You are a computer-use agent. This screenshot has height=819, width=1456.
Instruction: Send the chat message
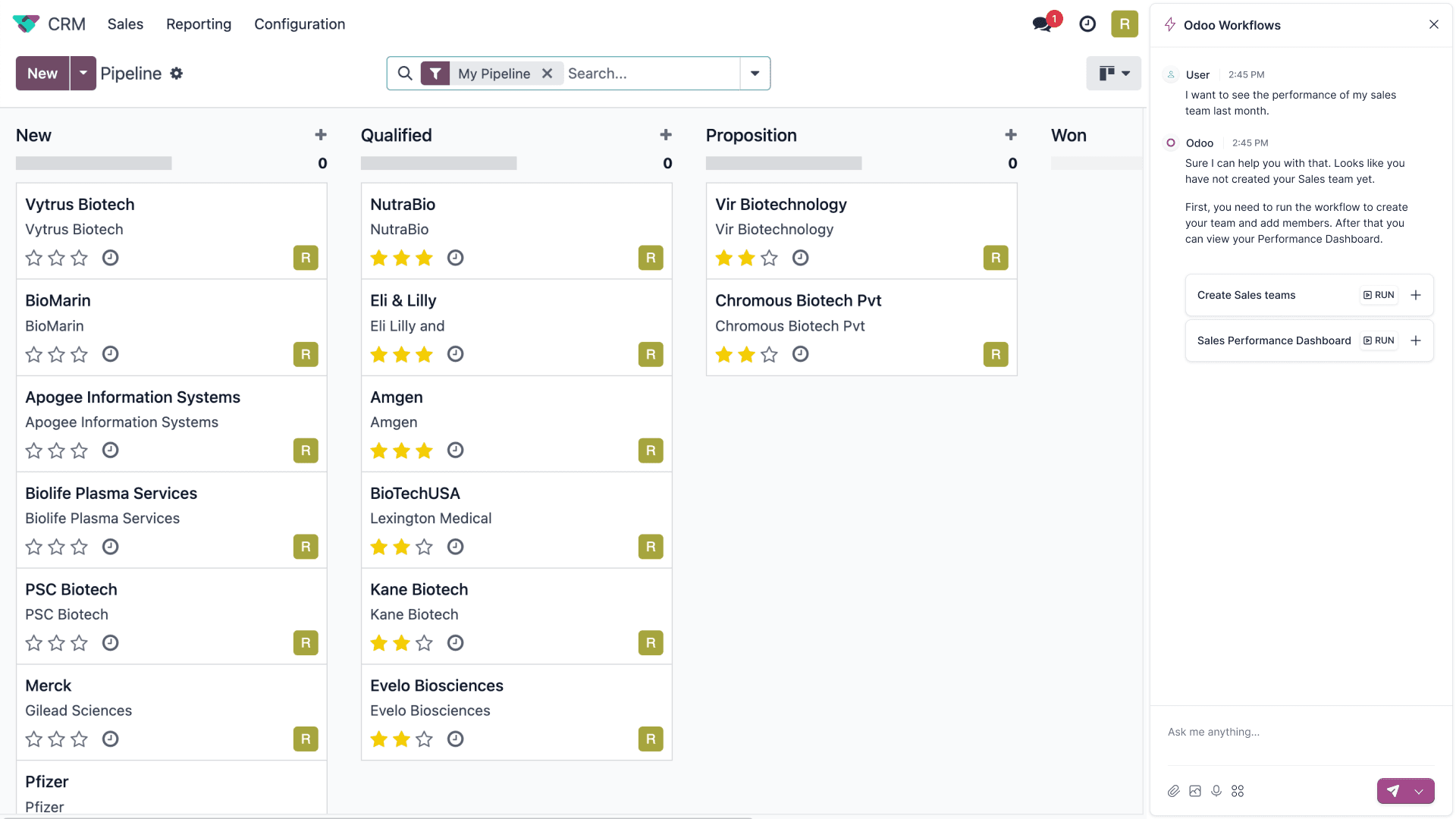[1393, 791]
